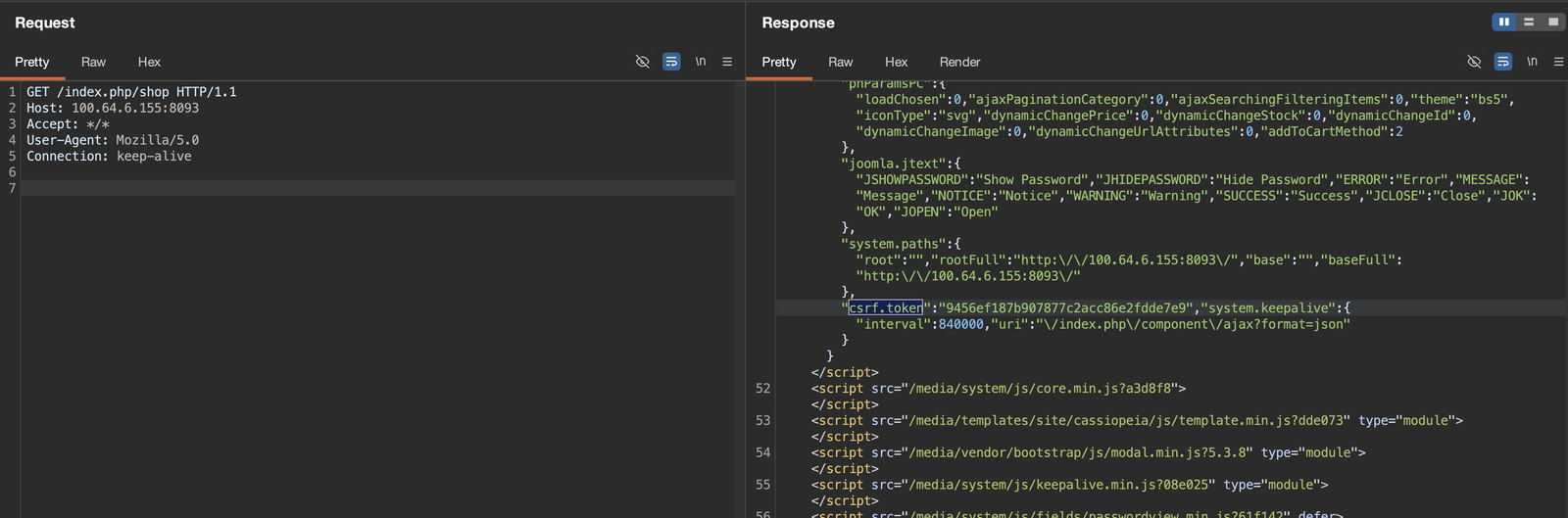
Task: Click the Request panel title
Action: (x=45, y=23)
